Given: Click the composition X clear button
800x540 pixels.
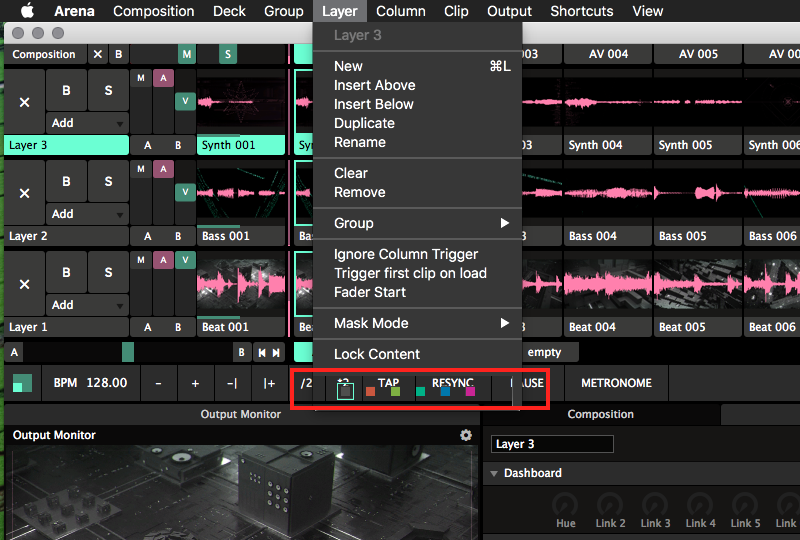Looking at the screenshot, I should point(97,54).
